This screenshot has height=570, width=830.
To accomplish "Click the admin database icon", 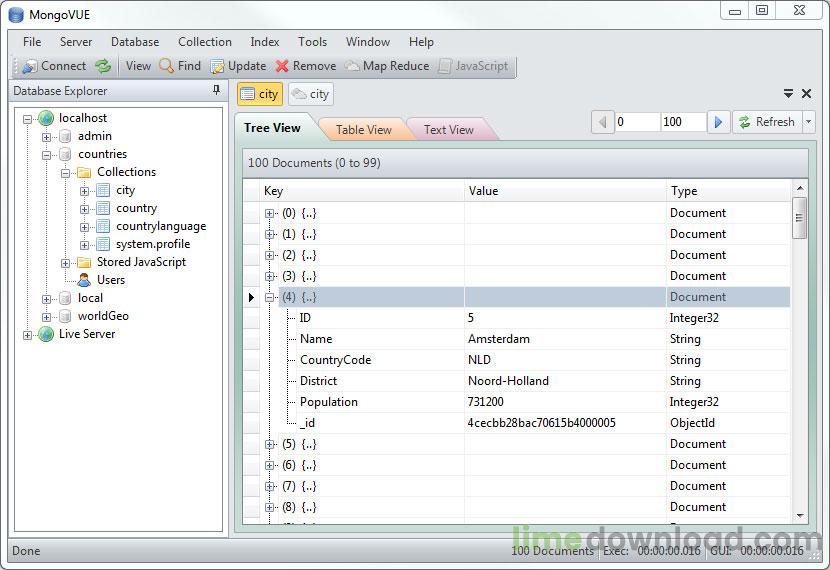I will (65, 137).
